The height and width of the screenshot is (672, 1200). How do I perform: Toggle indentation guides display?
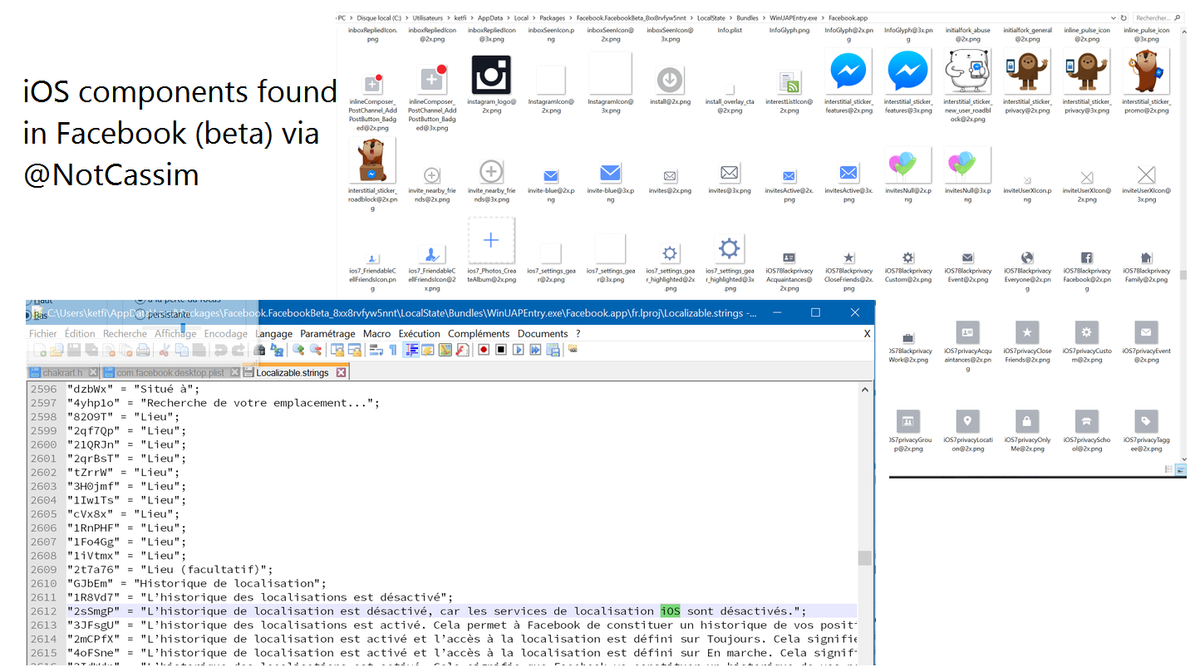click(x=411, y=350)
